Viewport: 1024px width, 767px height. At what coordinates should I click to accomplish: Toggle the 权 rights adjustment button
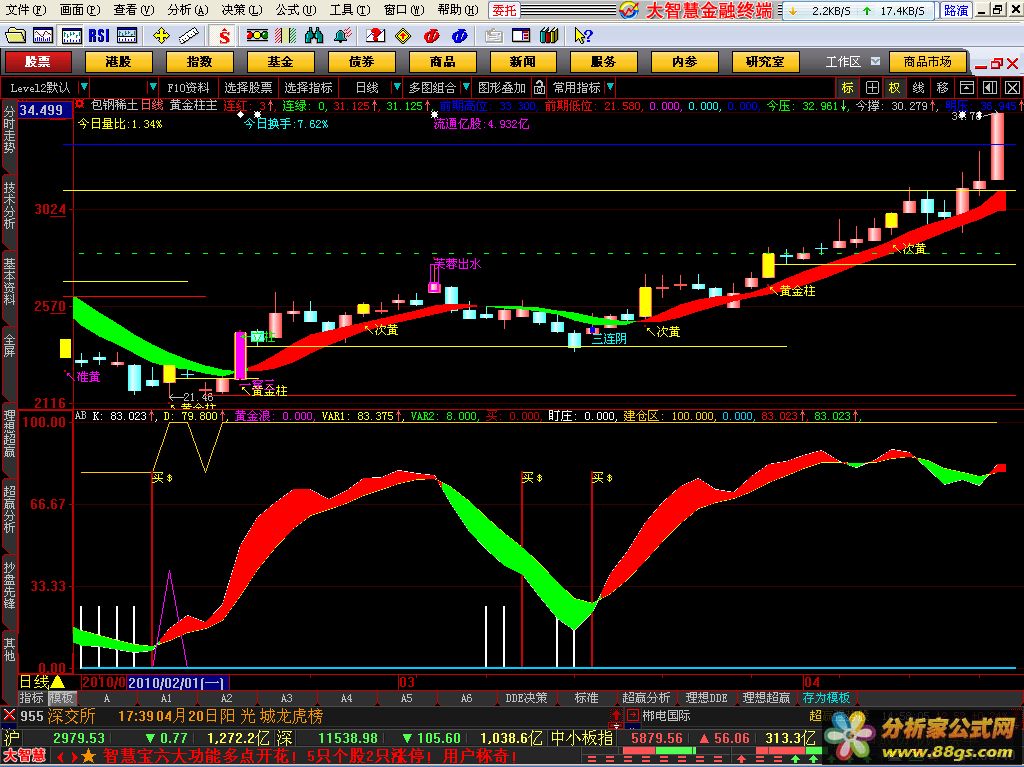[x=894, y=88]
